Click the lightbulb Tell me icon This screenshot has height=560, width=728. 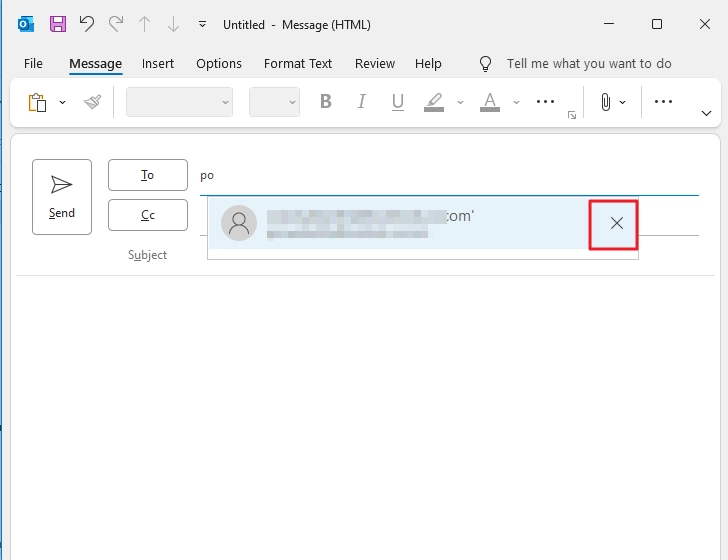point(485,64)
